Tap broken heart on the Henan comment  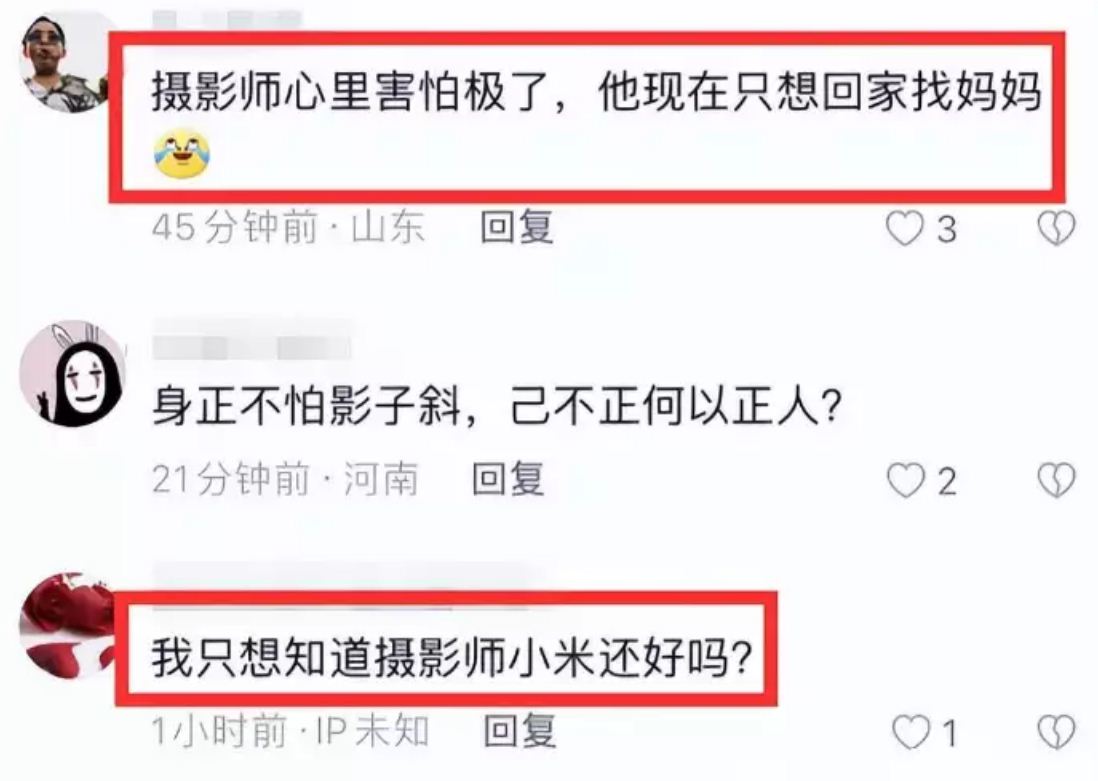click(x=1056, y=481)
